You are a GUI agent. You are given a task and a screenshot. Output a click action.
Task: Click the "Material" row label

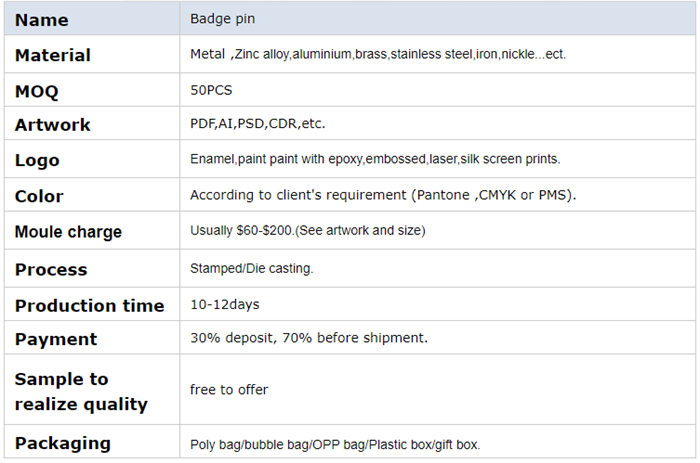click(x=53, y=55)
